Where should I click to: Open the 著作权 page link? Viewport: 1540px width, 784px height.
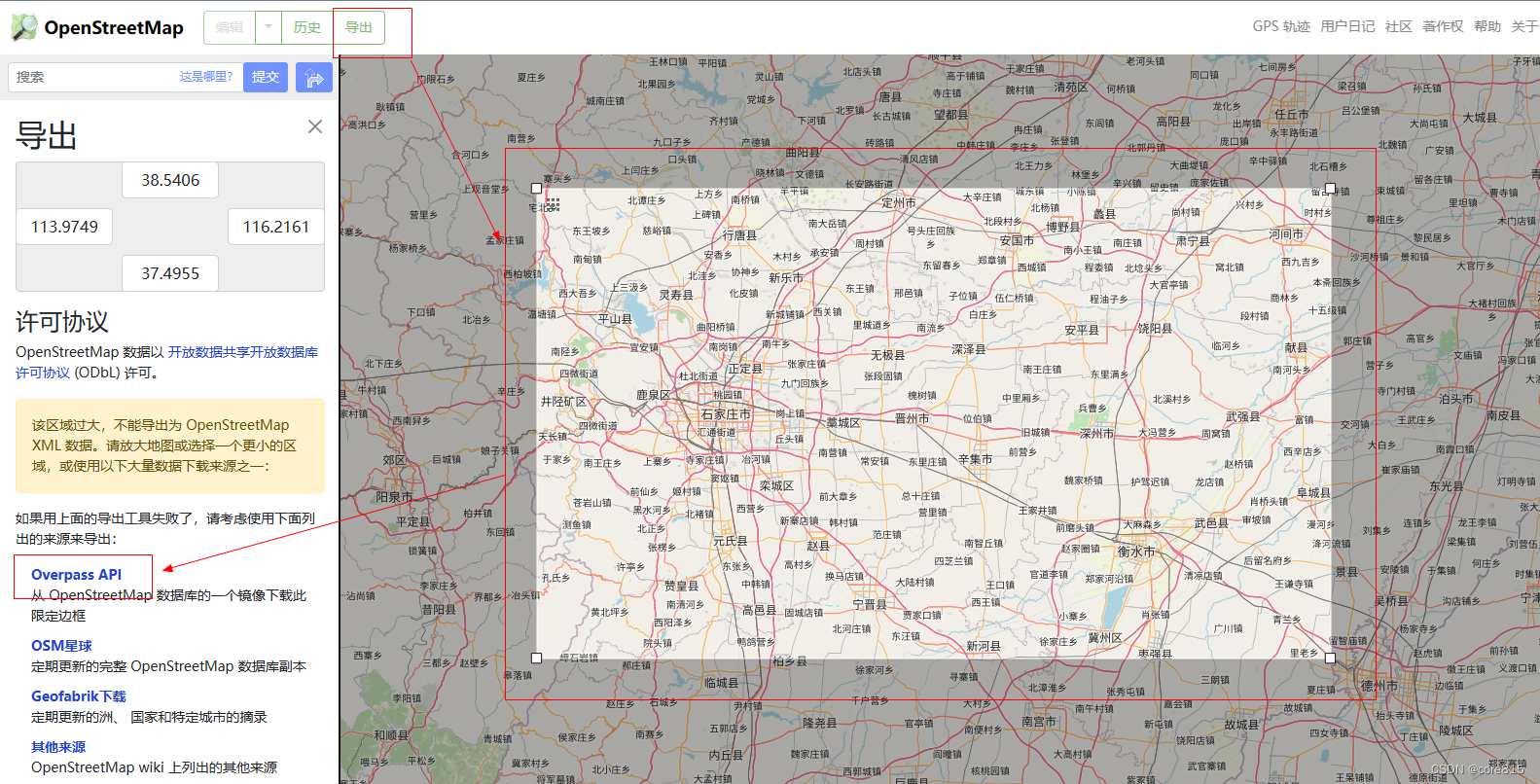1443,26
